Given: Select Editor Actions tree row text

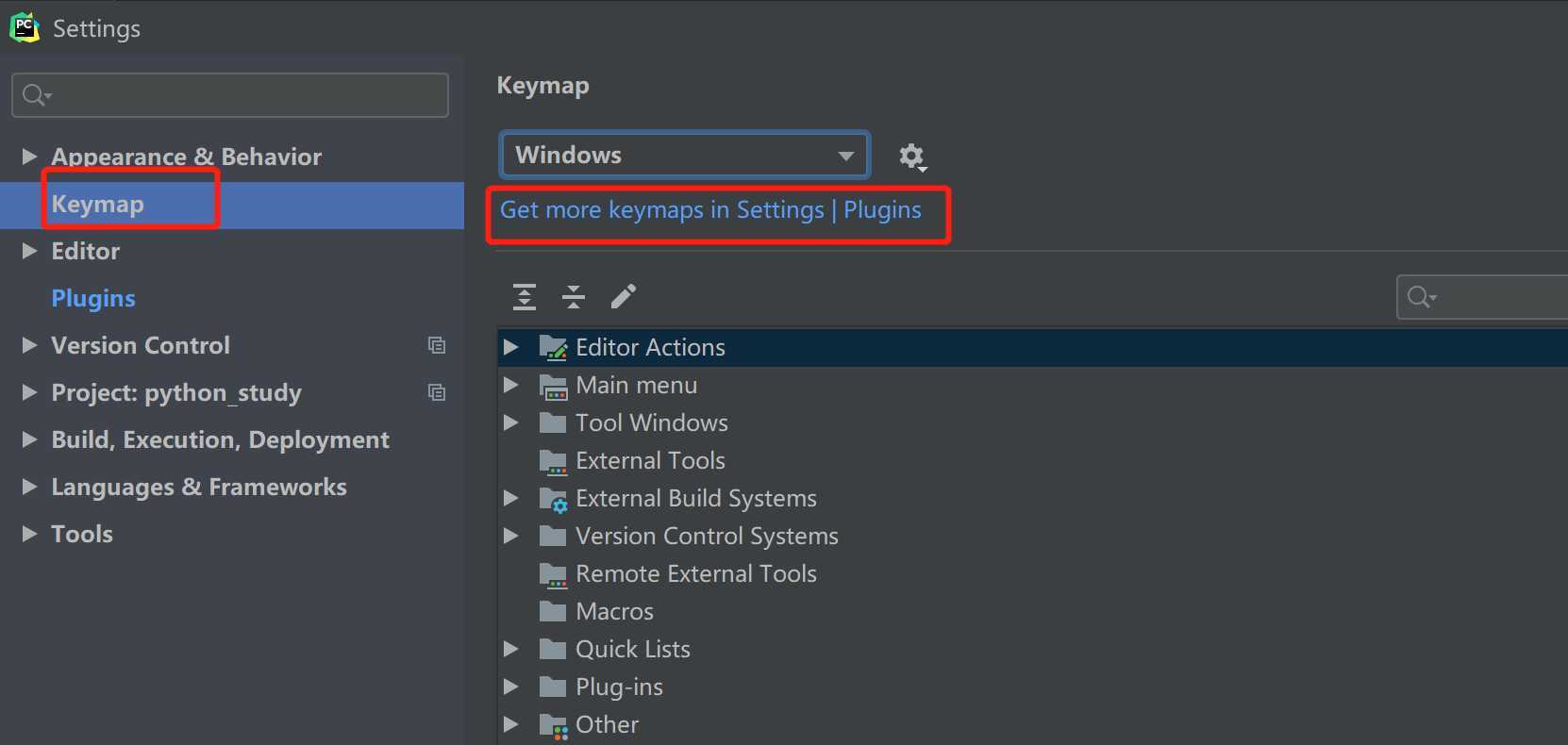Looking at the screenshot, I should 651,347.
